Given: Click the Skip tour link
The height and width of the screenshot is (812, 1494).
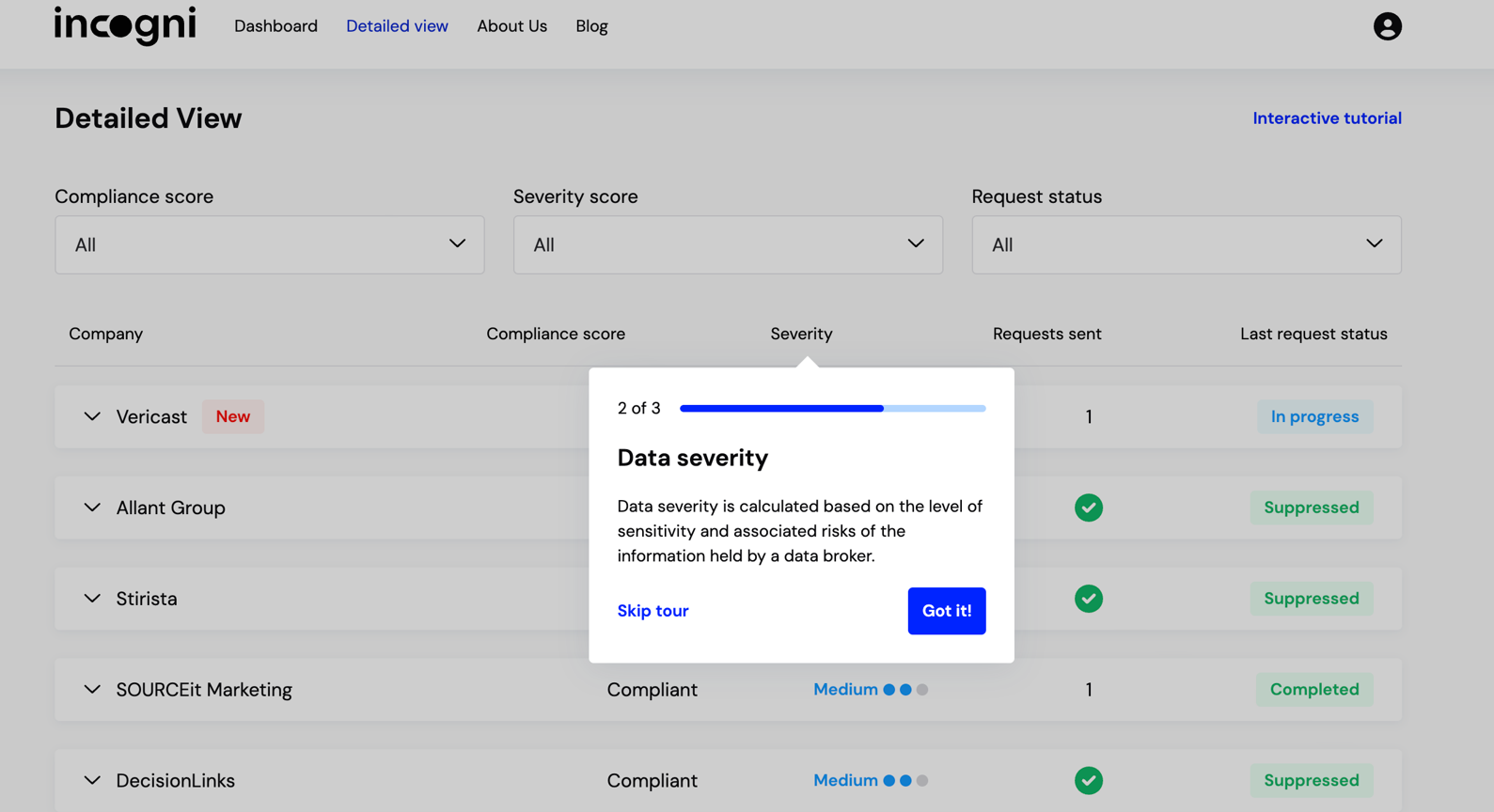Looking at the screenshot, I should pos(653,611).
